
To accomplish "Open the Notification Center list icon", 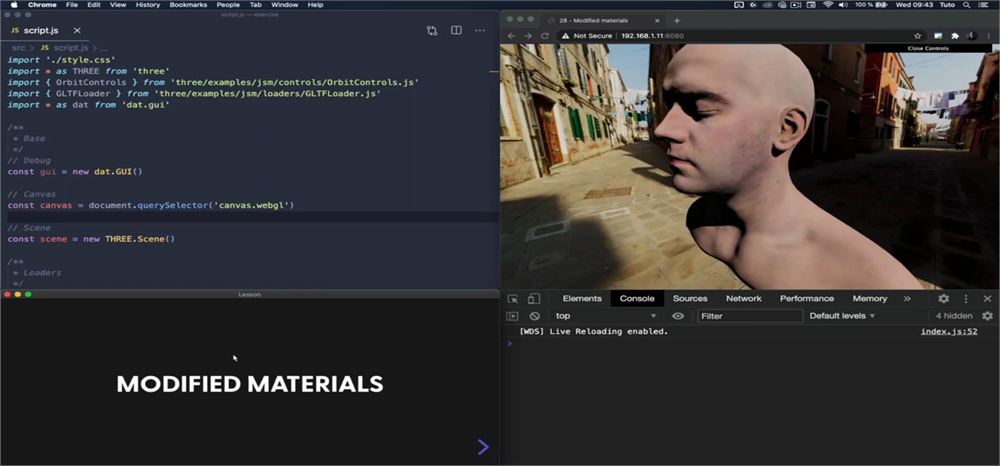I will pyautogui.click(x=985, y=4).
